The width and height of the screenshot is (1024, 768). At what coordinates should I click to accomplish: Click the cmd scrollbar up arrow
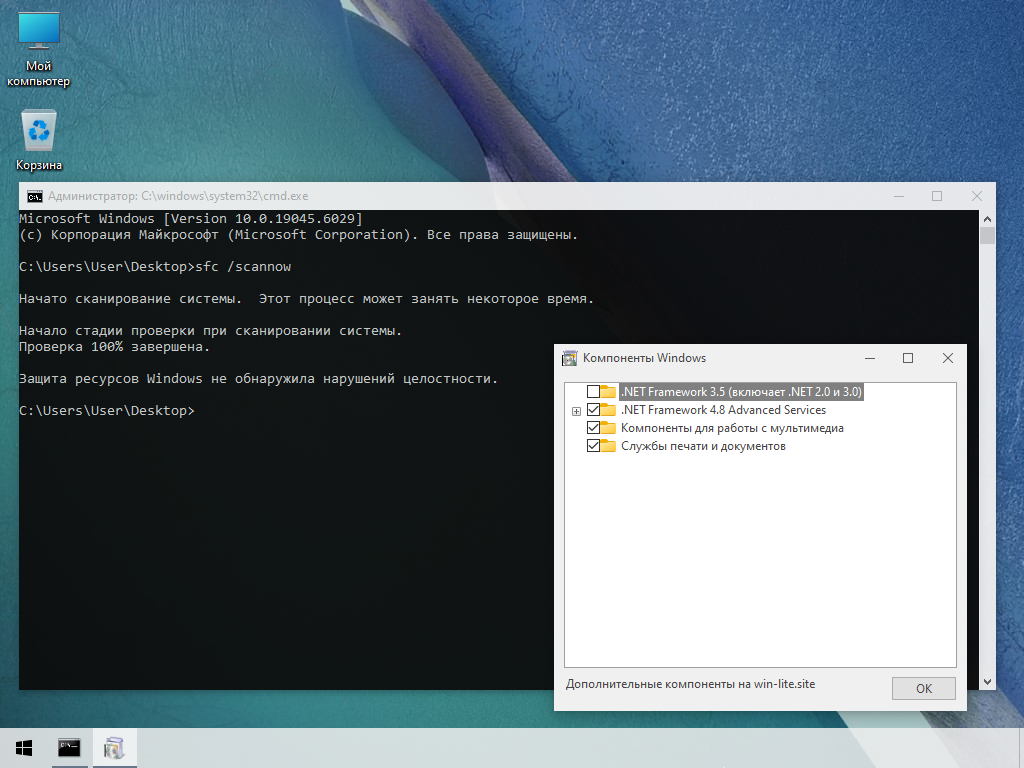click(987, 218)
